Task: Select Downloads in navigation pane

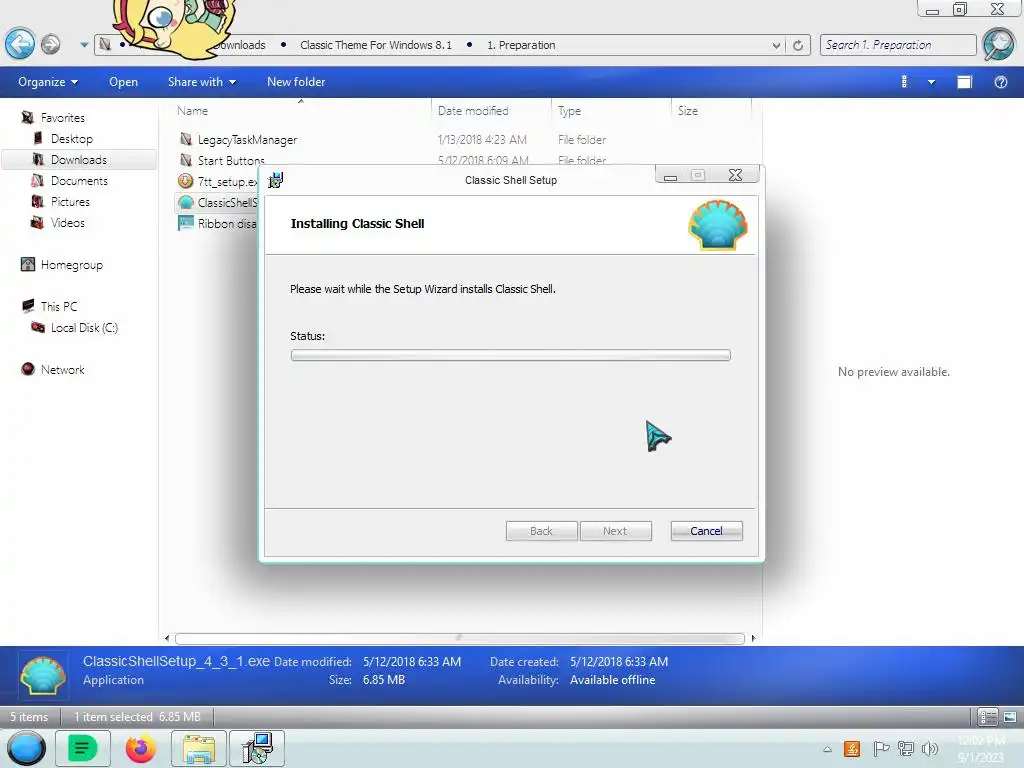Action: point(79,159)
